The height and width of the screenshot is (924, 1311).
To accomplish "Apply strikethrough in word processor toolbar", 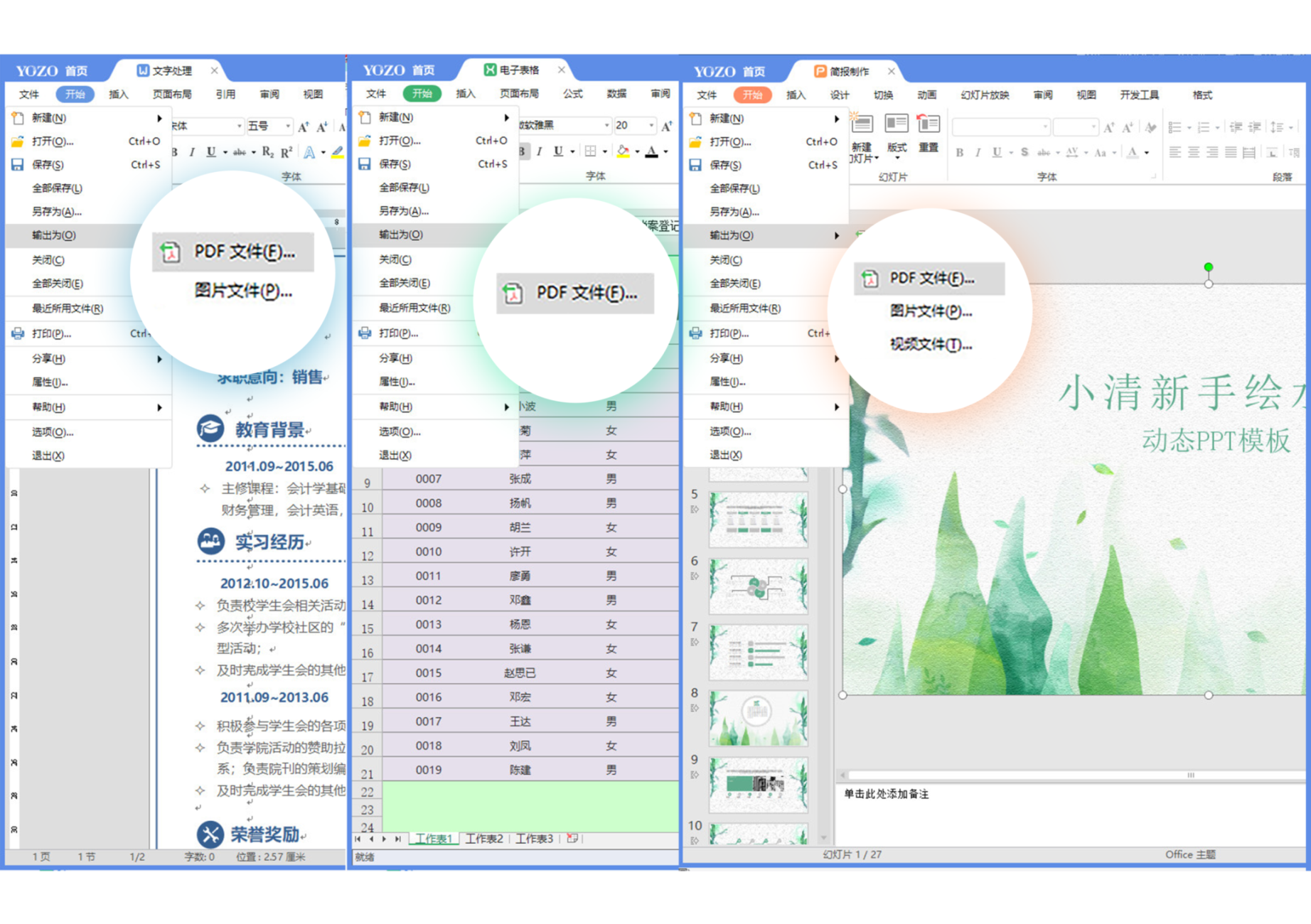I will click(x=240, y=152).
